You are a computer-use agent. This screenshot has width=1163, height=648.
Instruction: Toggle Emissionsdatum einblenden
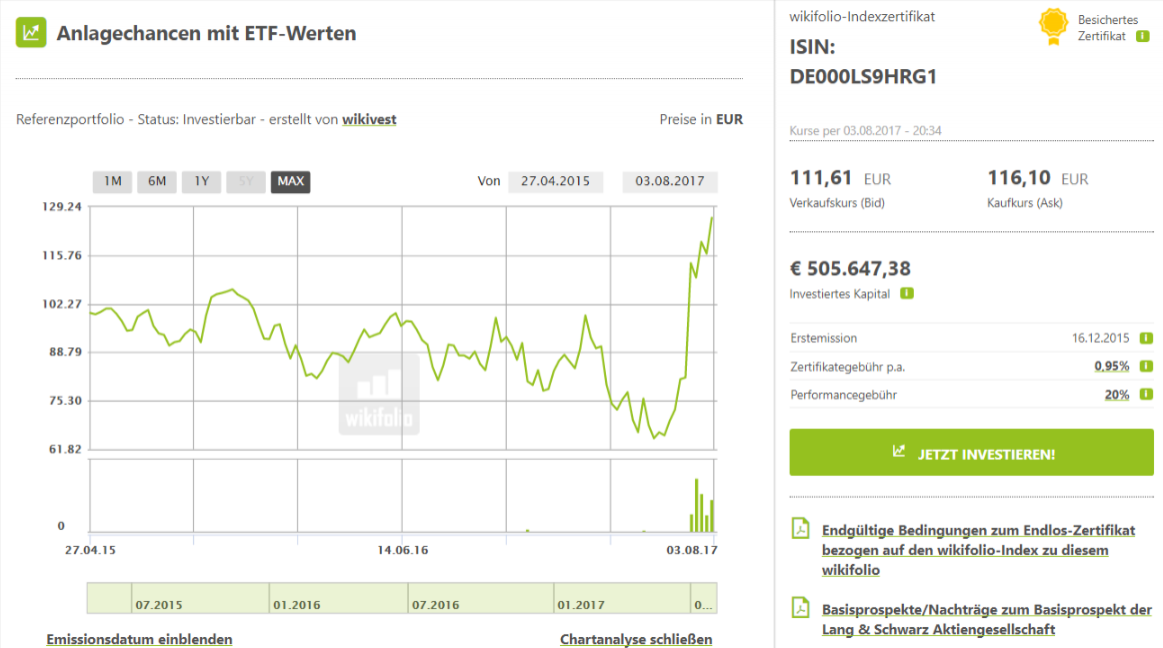(139, 639)
